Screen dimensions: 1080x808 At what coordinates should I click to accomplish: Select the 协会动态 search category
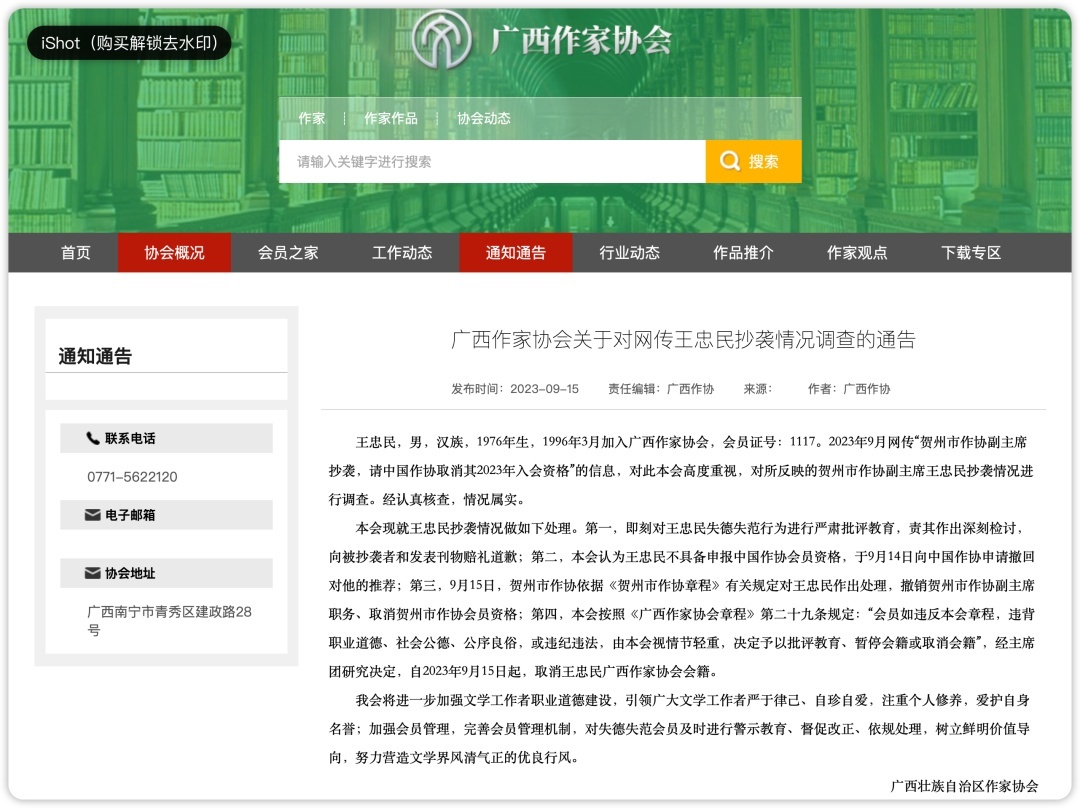pos(484,118)
